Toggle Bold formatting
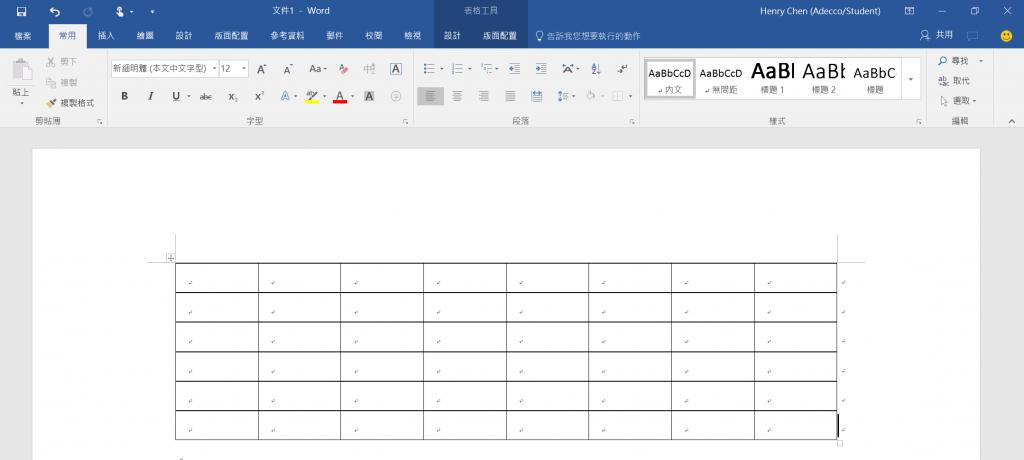Viewport: 1024px width, 460px height. pyautogui.click(x=125, y=96)
